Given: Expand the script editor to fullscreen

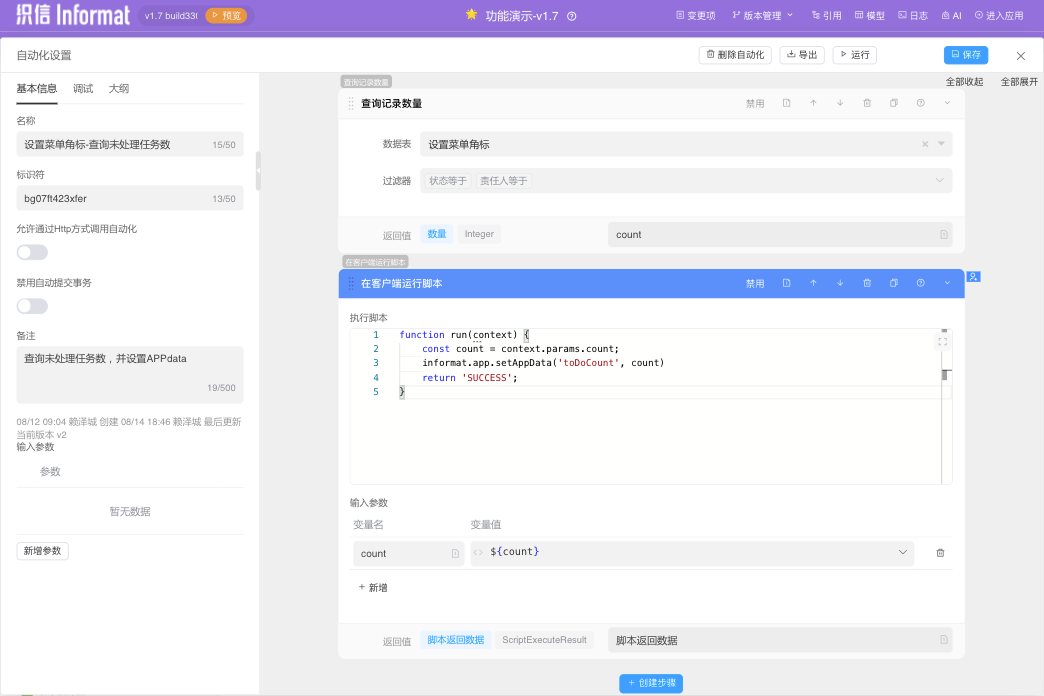Looking at the screenshot, I should tap(942, 342).
